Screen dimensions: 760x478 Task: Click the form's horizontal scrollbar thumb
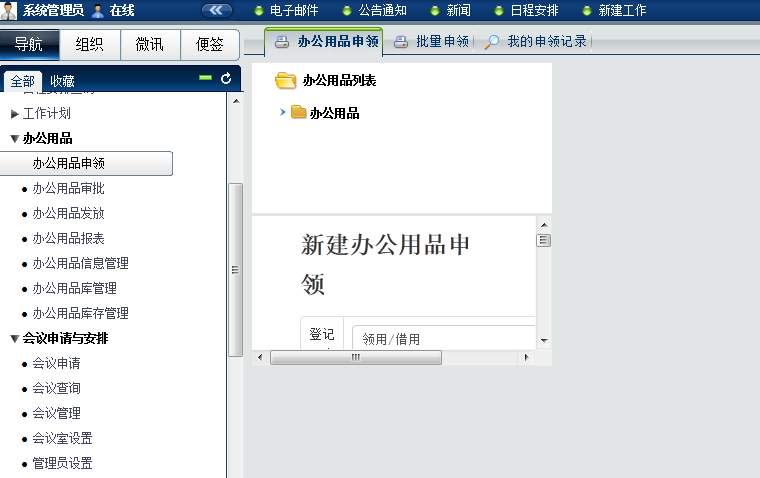click(356, 358)
